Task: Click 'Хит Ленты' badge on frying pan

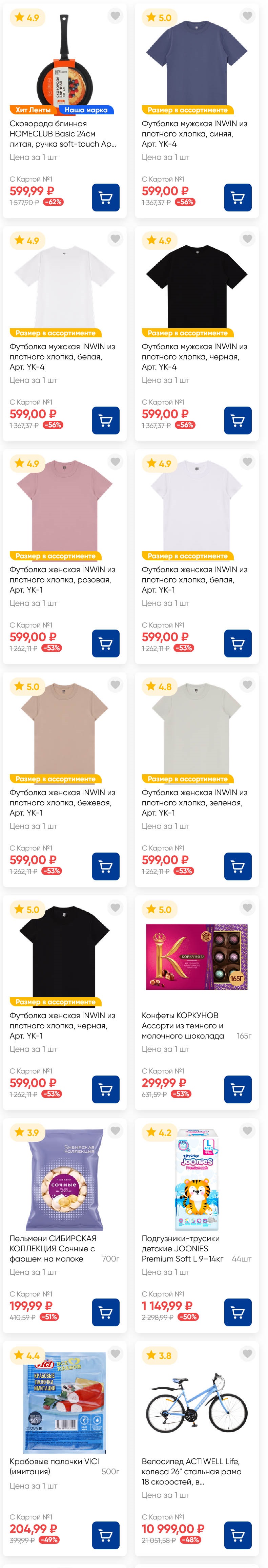Action: click(33, 110)
